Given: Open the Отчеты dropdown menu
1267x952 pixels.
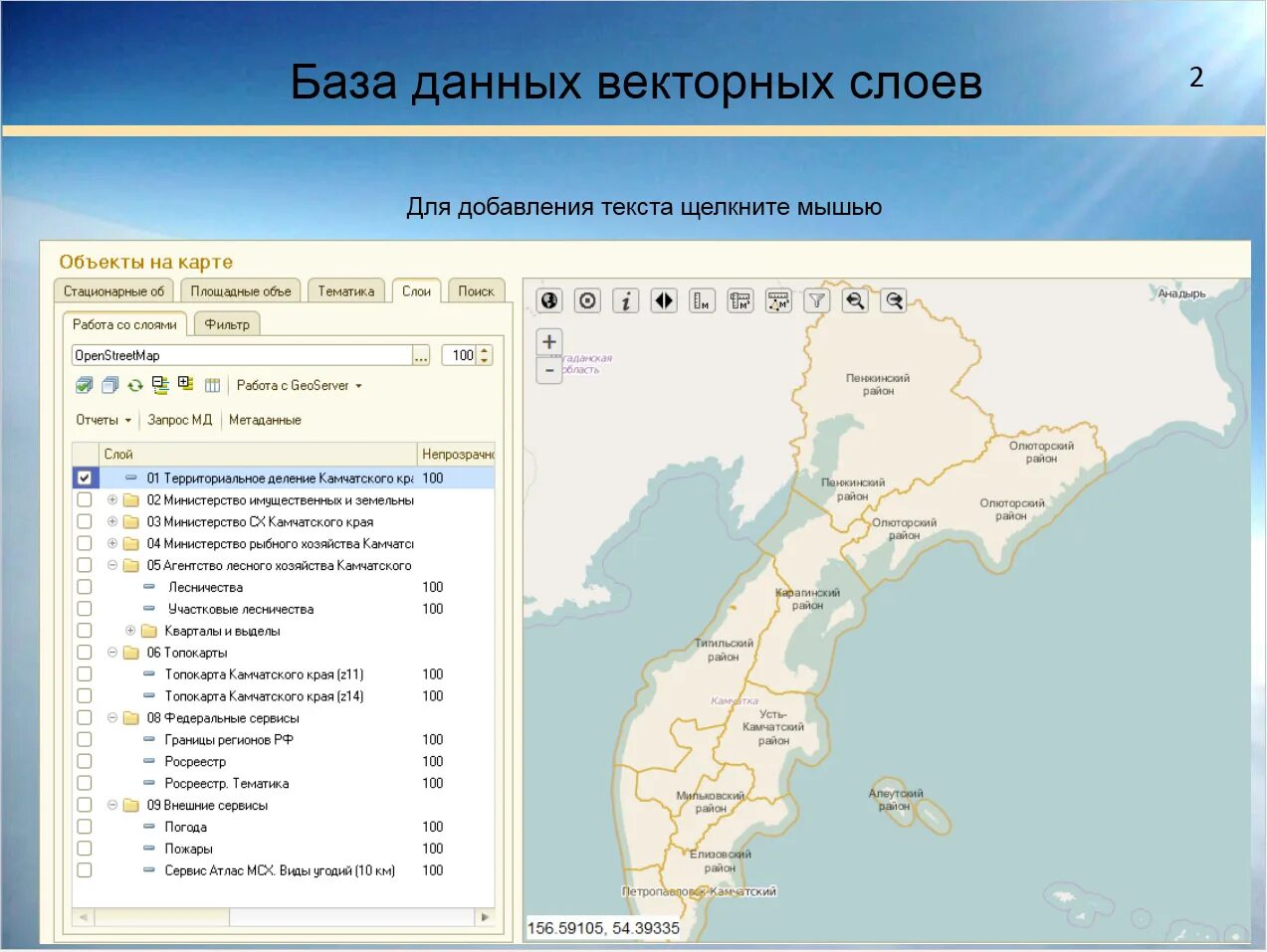Looking at the screenshot, I should pyautogui.click(x=104, y=420).
